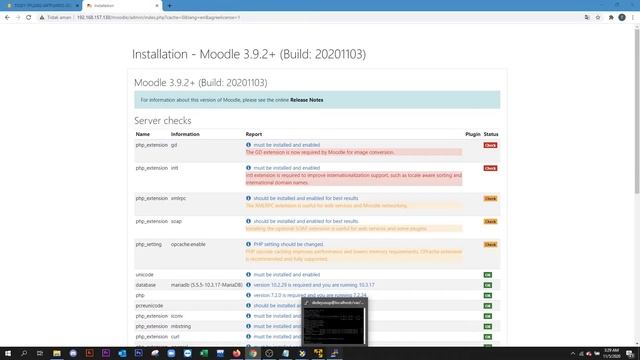Open a new browser tab

(x=170, y=6)
